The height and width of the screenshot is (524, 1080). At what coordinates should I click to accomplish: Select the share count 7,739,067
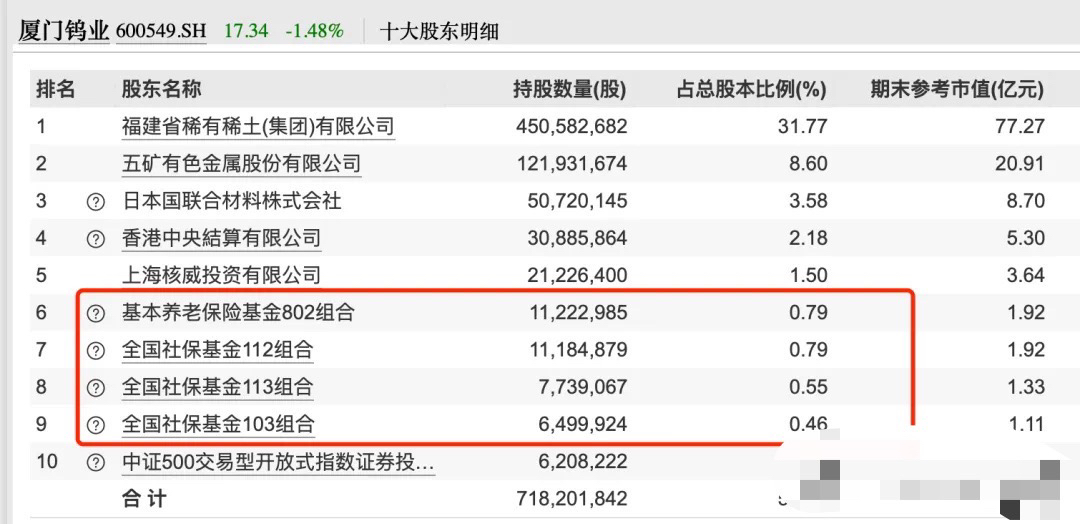coord(583,387)
